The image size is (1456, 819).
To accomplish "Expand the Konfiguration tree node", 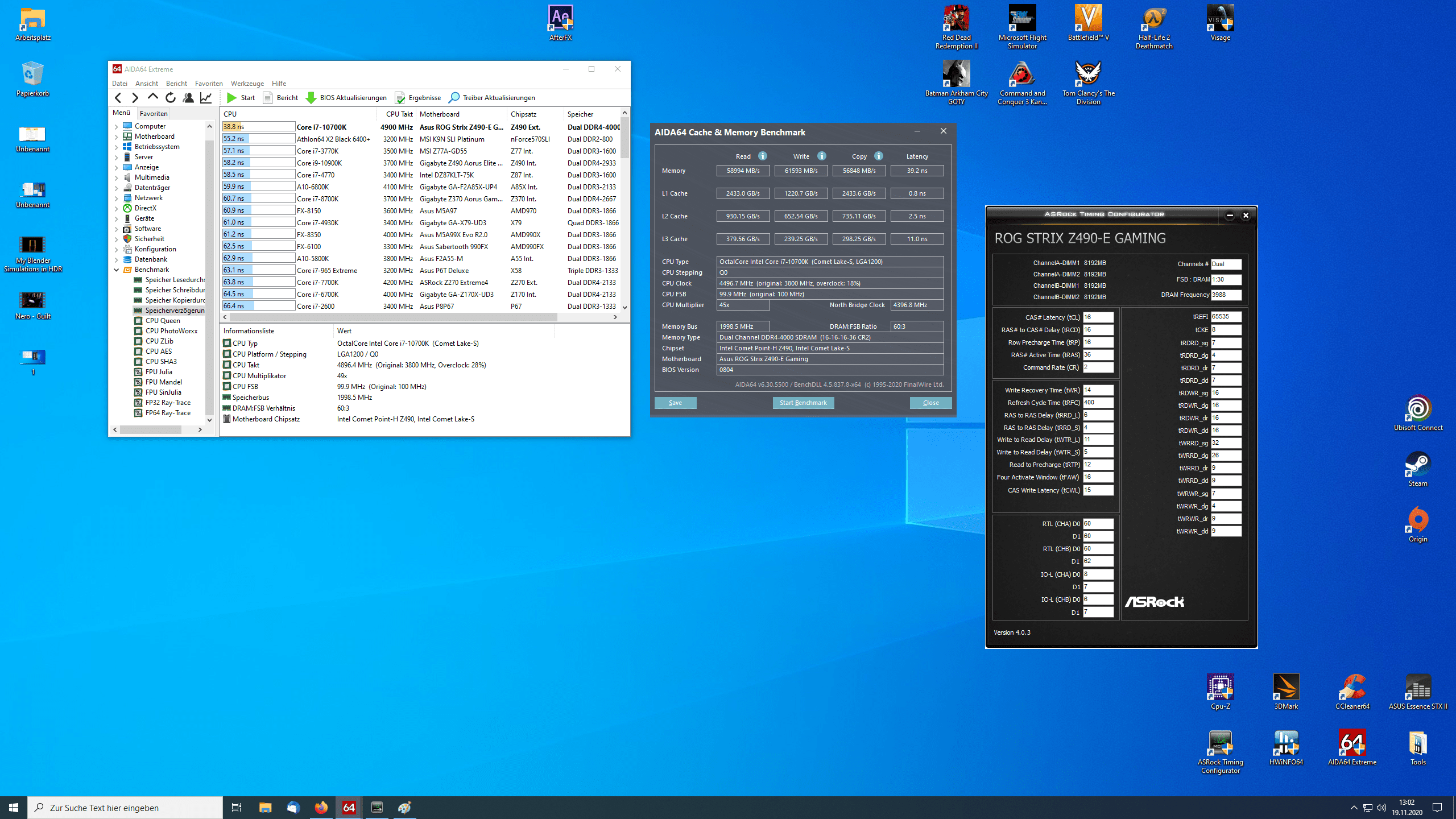I will click(x=117, y=249).
